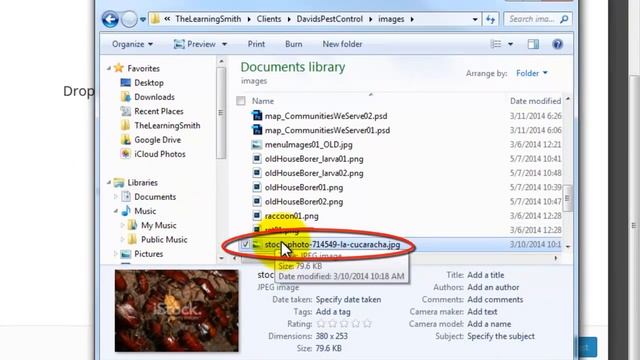Screen dimensions: 640x360
Task: Refresh the images folder view
Action: [x=491, y=19]
